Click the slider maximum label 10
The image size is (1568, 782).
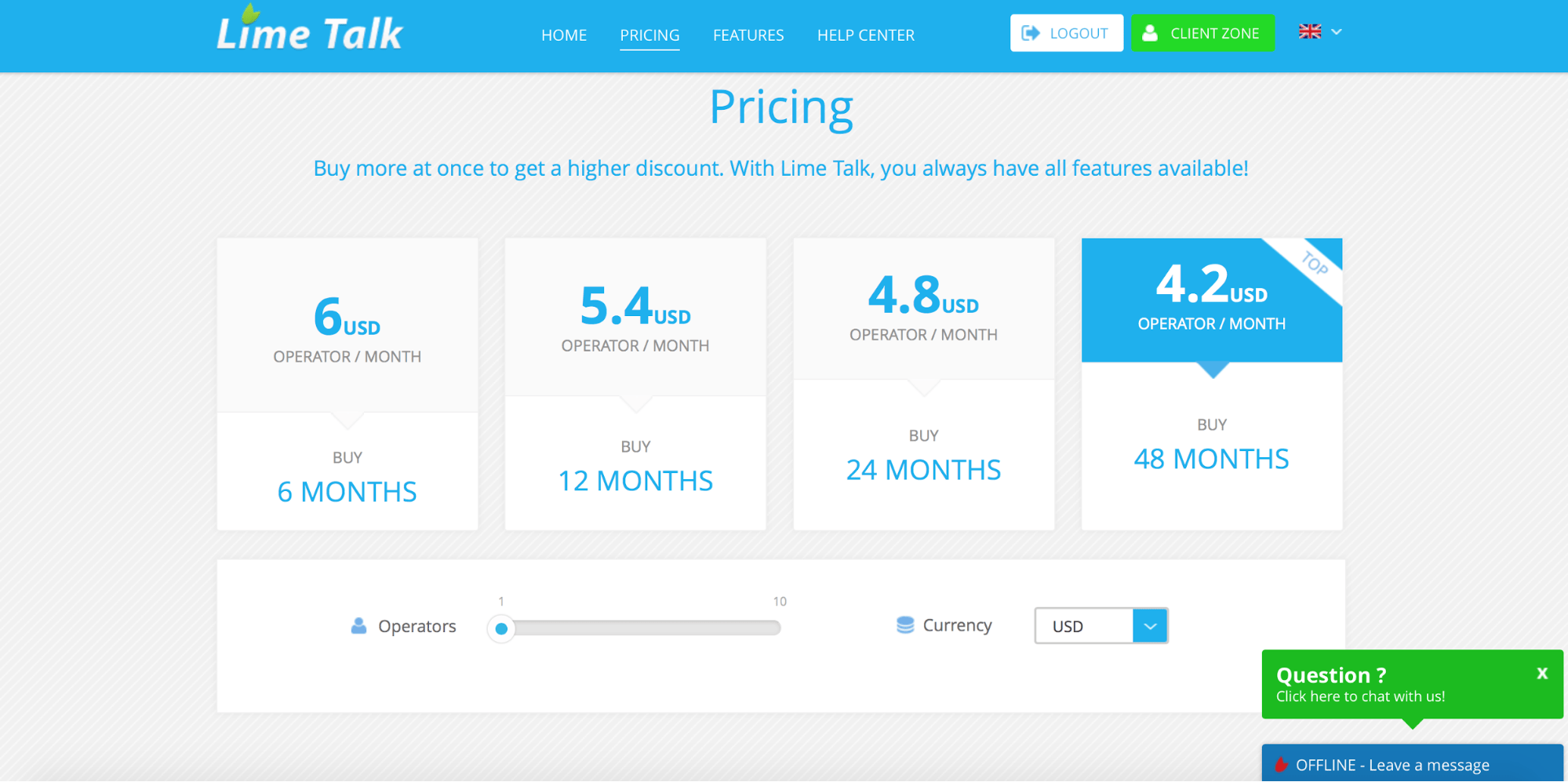(779, 602)
